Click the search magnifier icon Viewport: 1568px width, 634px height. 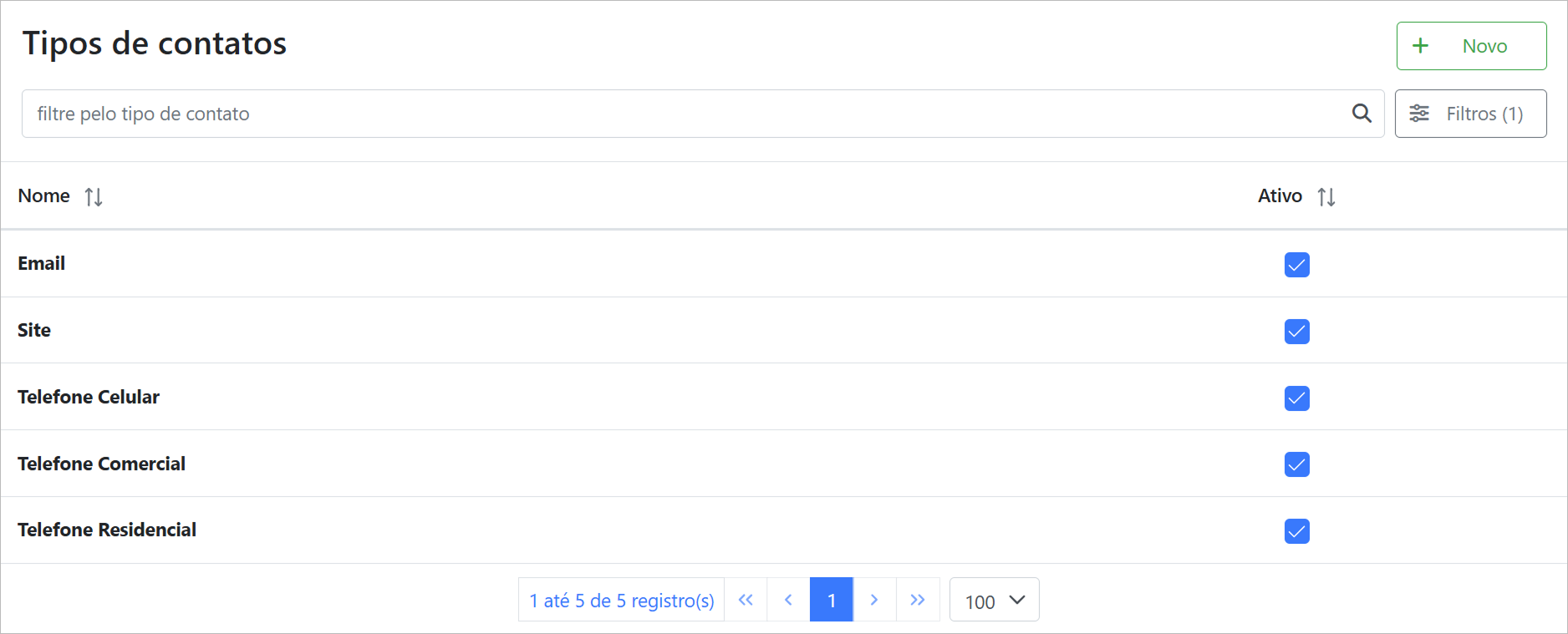1362,114
